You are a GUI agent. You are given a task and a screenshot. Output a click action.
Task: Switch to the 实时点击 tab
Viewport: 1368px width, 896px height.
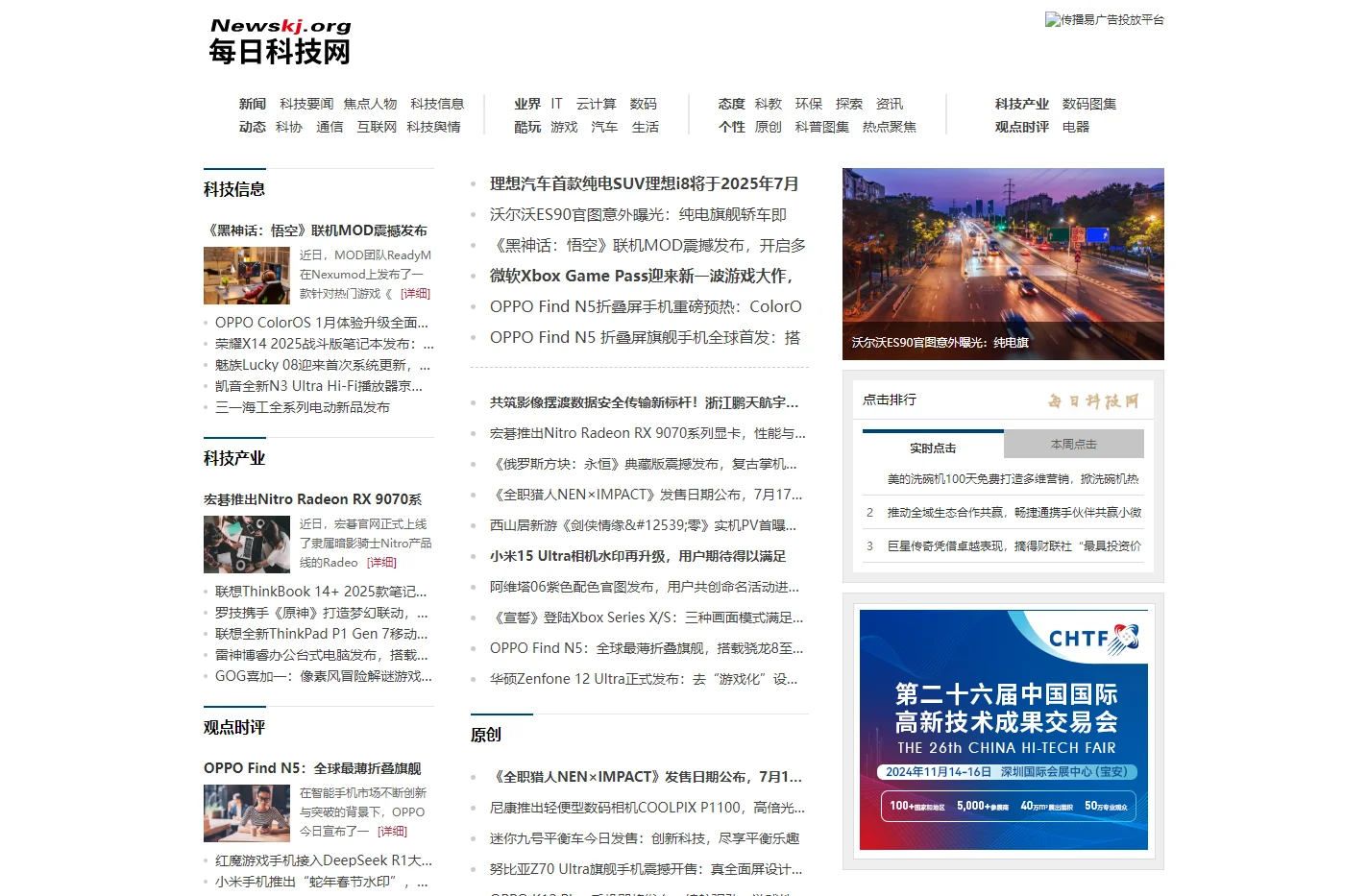pyautogui.click(x=933, y=448)
